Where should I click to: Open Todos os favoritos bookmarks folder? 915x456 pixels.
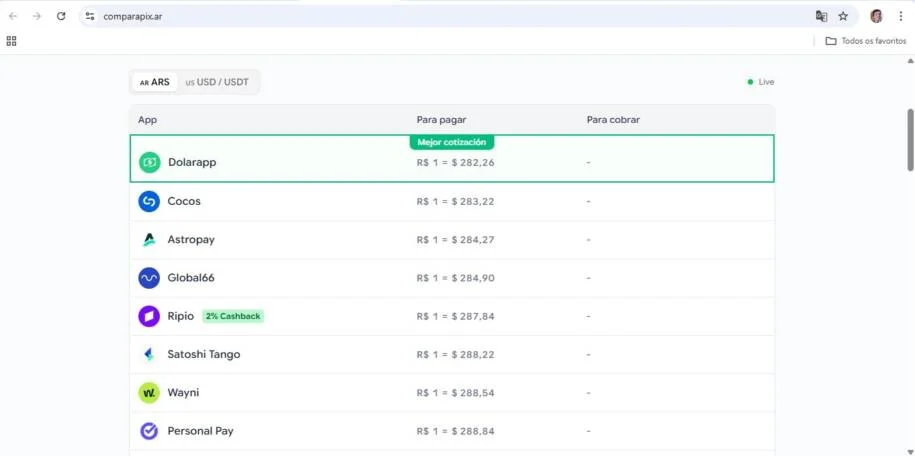click(x=866, y=41)
